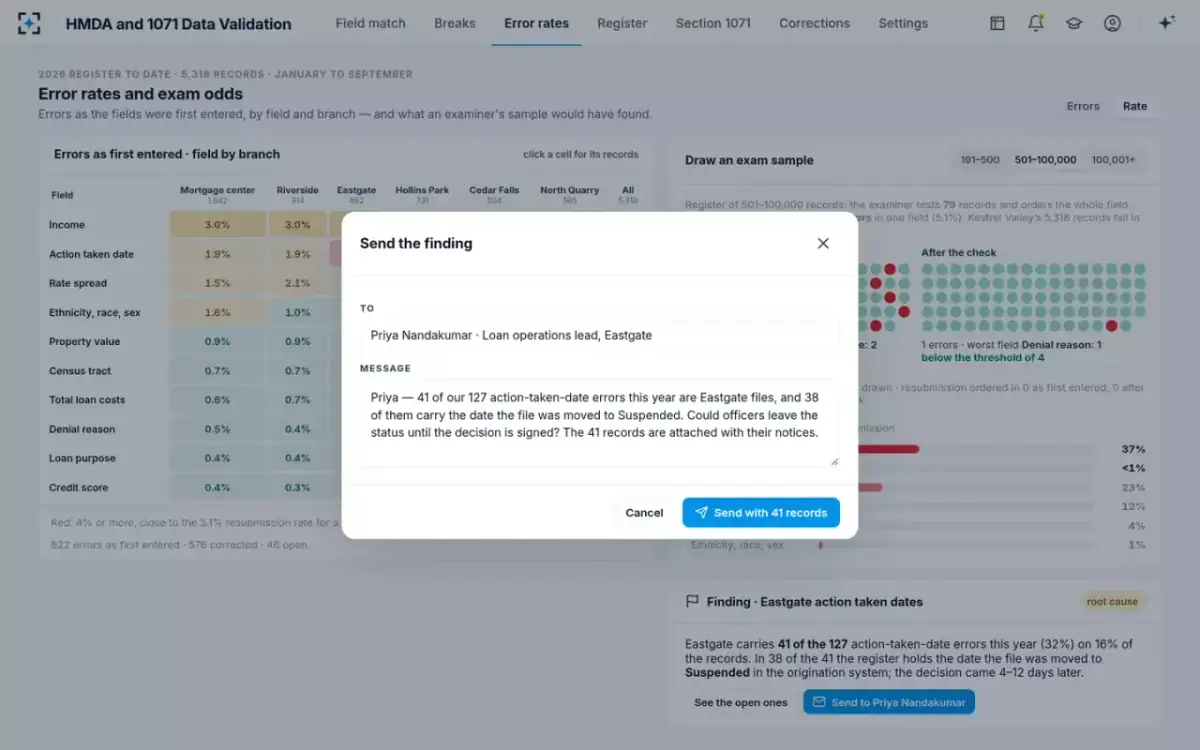Image resolution: width=1200 pixels, height=750 pixels.
Task: Open Rate spread Riverside 2.1% cell
Action: [297, 283]
